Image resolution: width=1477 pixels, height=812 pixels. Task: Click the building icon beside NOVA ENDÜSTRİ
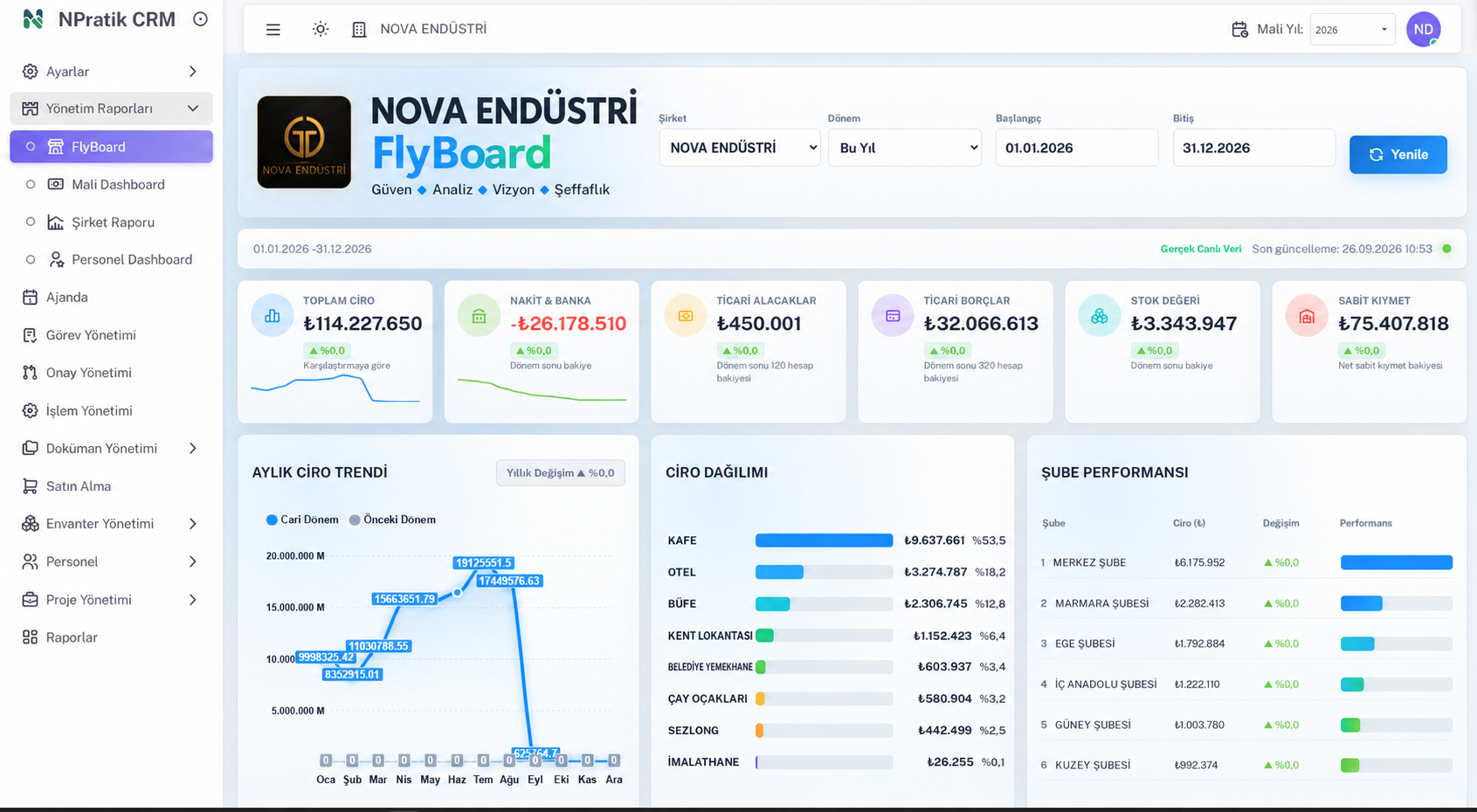[x=359, y=30]
